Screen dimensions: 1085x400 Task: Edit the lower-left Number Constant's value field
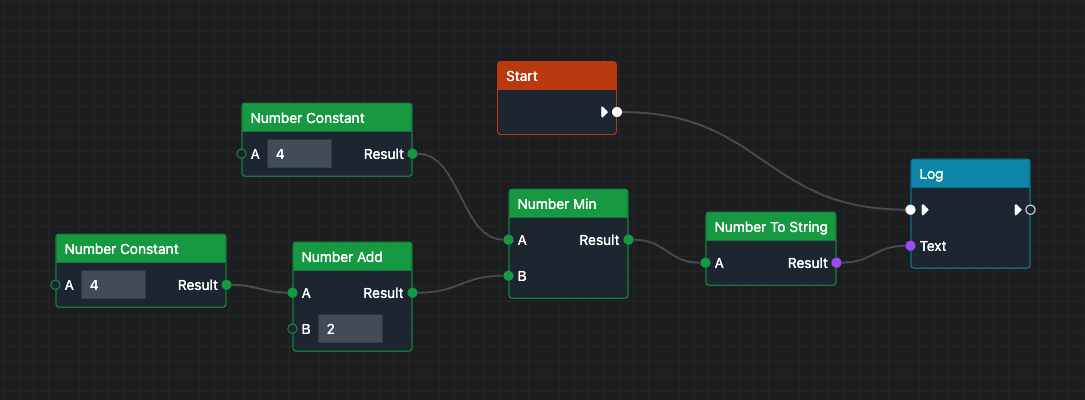click(x=113, y=284)
